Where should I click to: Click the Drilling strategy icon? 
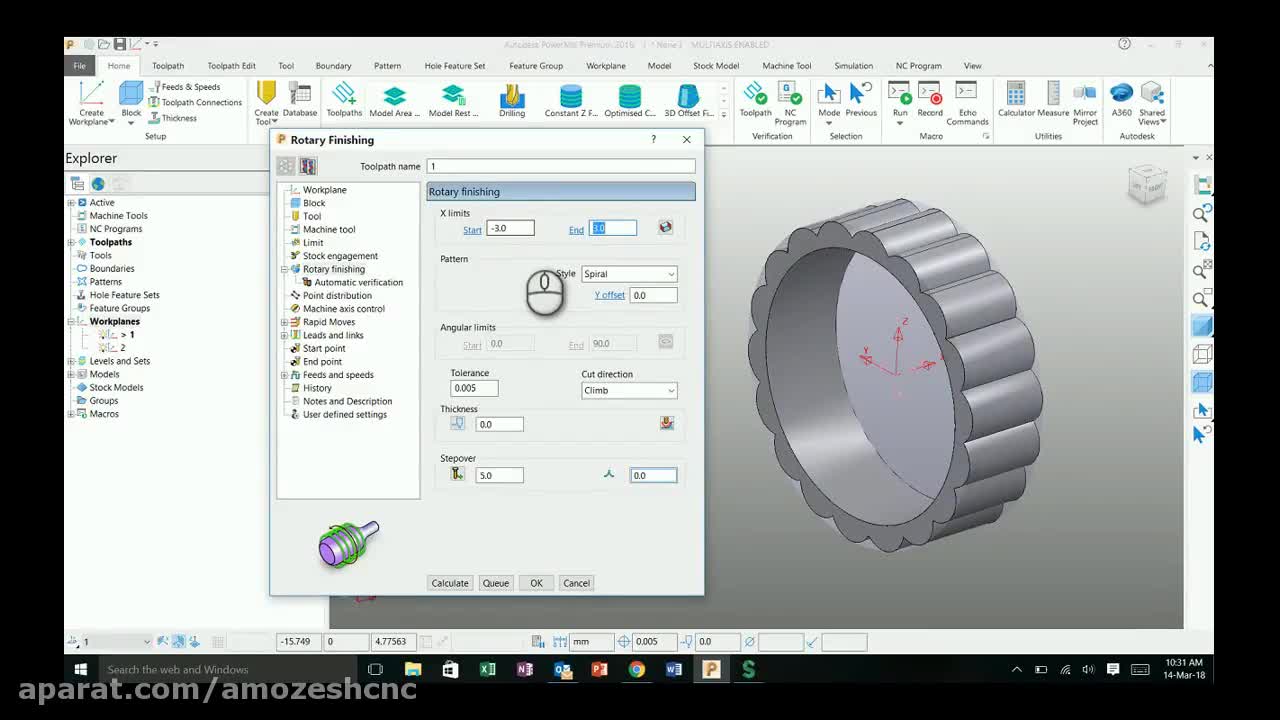512,99
